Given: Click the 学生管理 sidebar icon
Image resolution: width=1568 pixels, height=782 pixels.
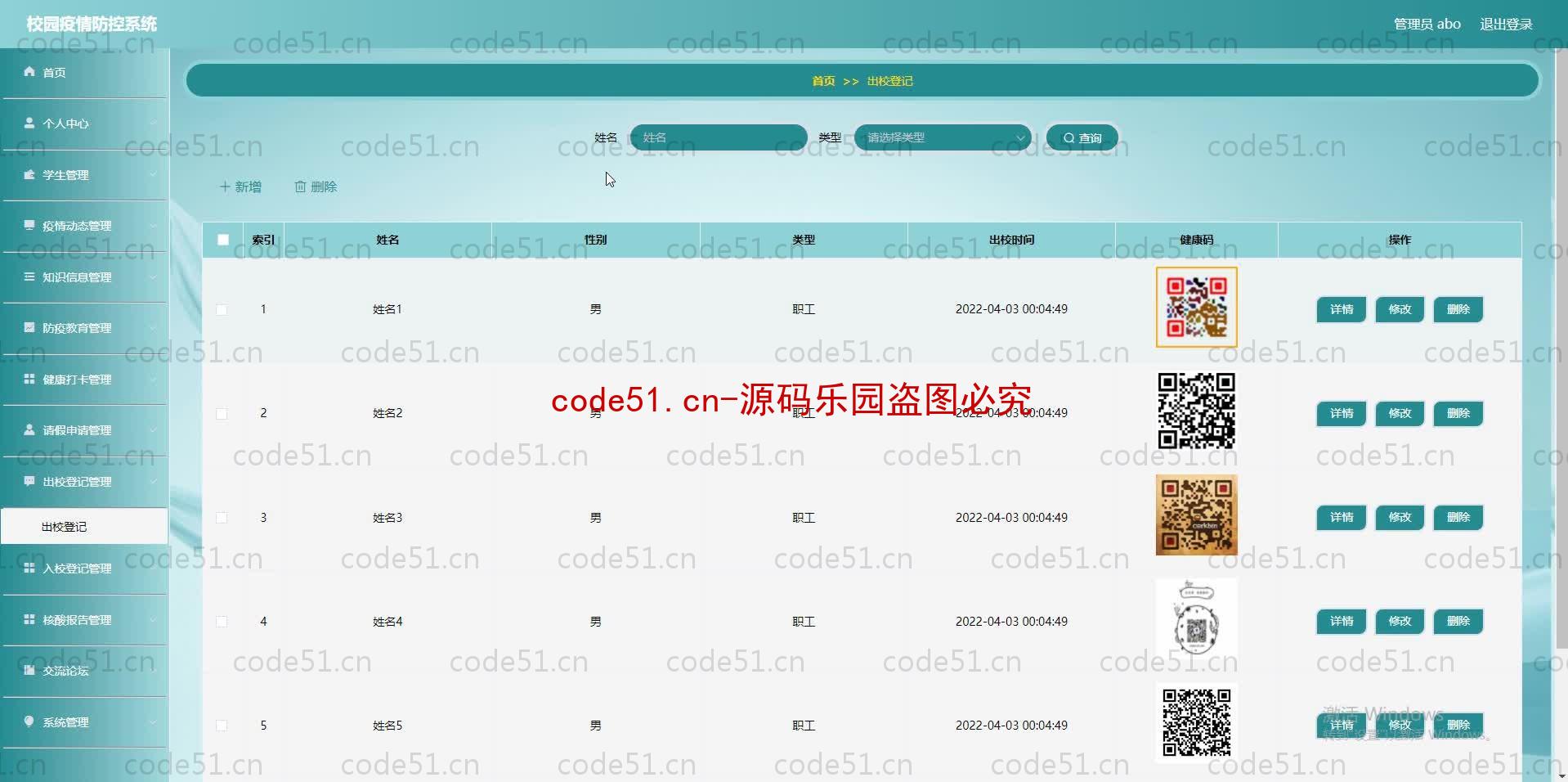Looking at the screenshot, I should click(x=29, y=174).
